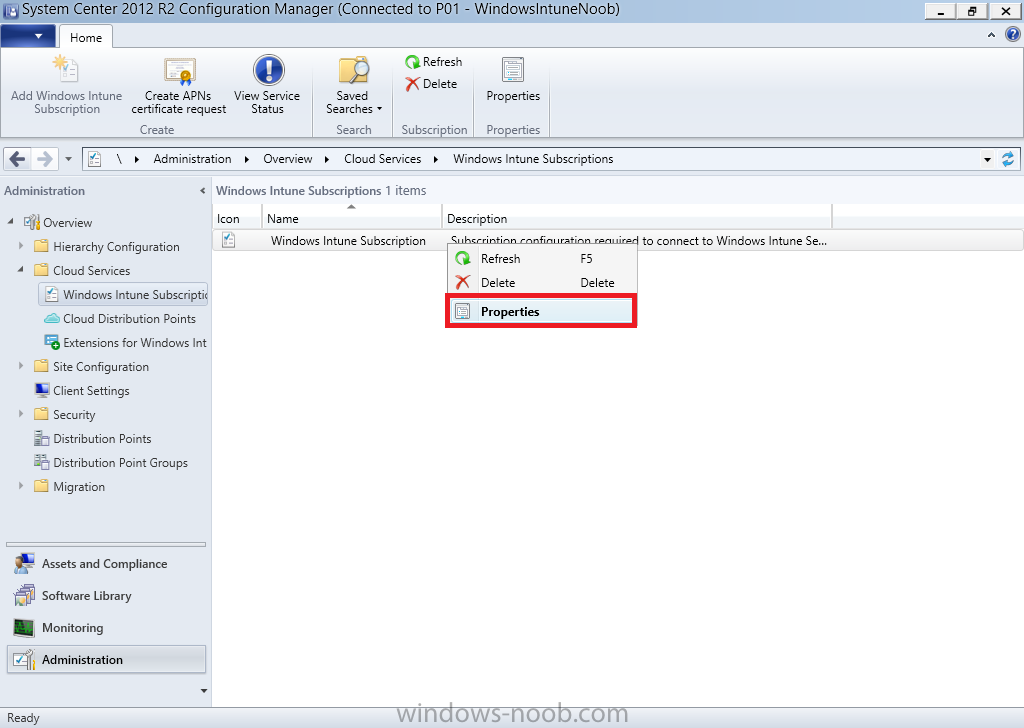
Task: Open Create APNs certificate request
Action: point(178,86)
